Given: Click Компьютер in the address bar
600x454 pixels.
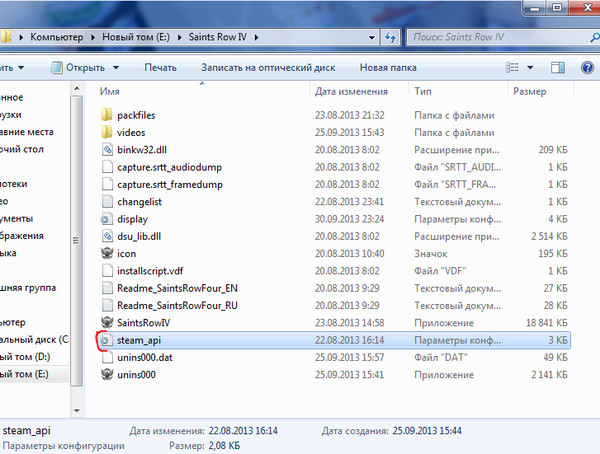Looking at the screenshot, I should 57,37.
